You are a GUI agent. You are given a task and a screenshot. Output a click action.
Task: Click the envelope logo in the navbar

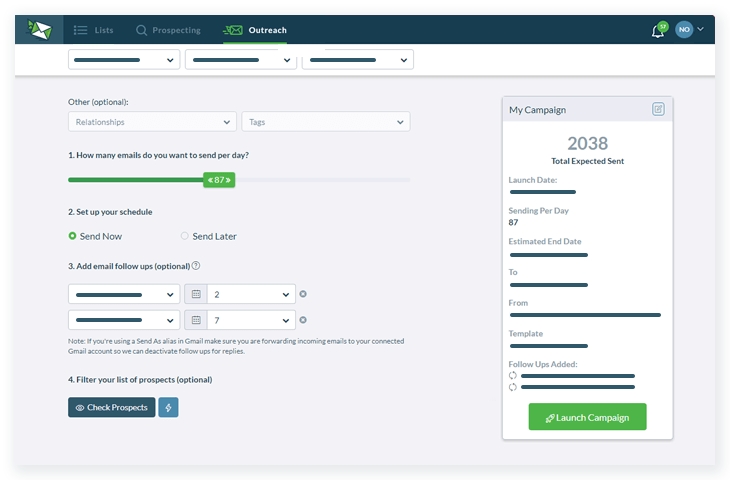point(40,30)
